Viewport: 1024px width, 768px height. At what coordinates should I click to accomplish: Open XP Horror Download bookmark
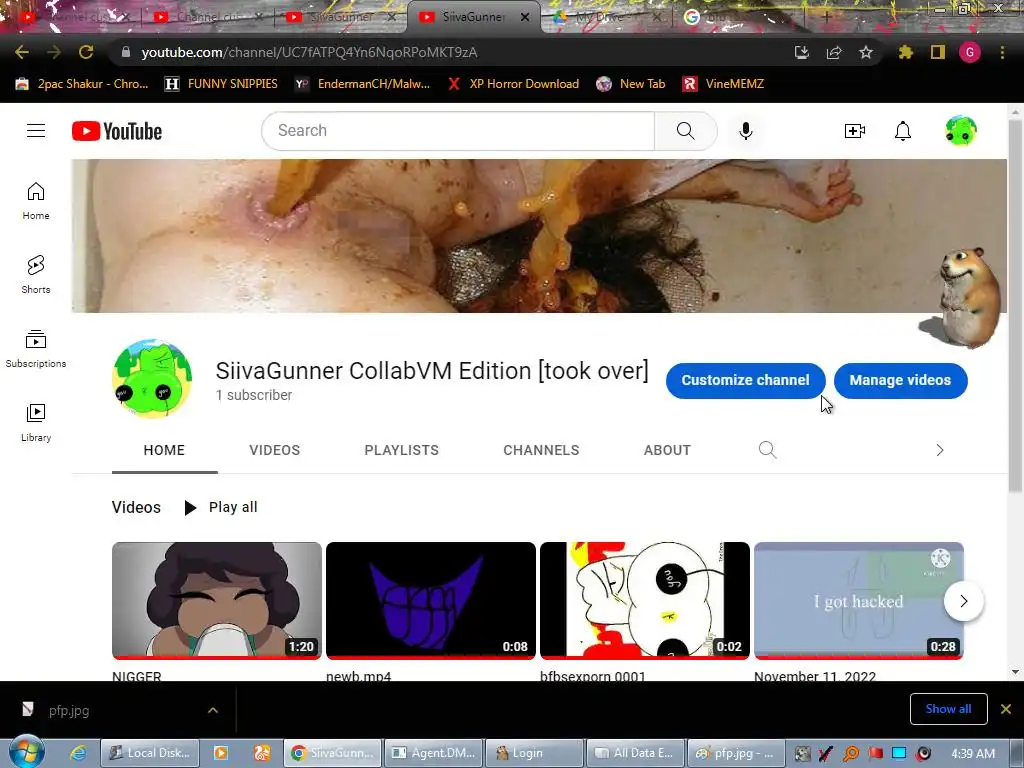(514, 84)
